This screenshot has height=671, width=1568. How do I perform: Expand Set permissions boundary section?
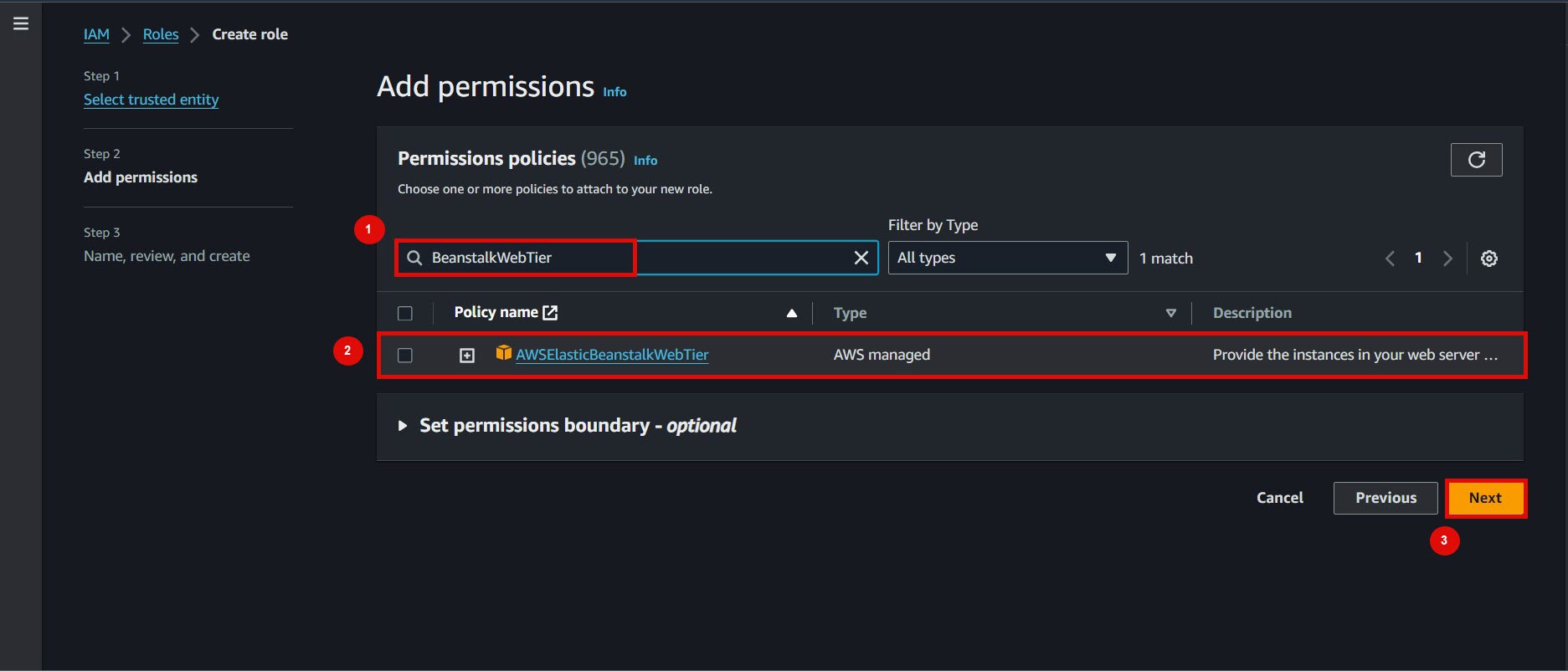[x=402, y=426]
